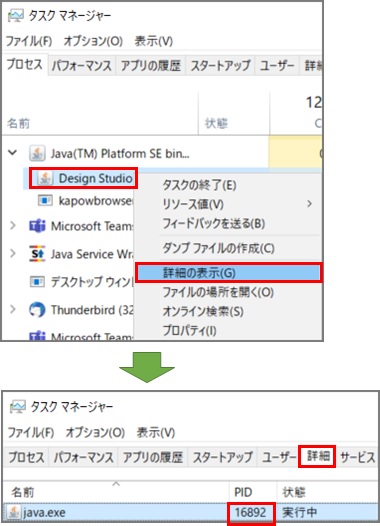Click the デスクトップ ウィンドウ process icon
This screenshot has height=526, width=380.
pyautogui.click(x=37, y=281)
